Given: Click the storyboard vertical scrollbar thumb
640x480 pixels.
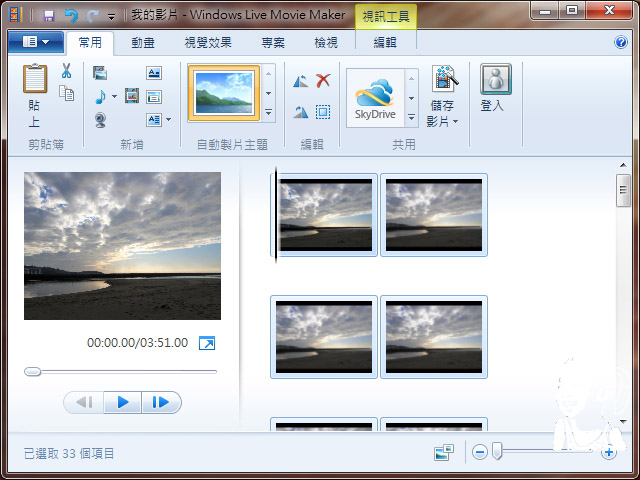Looking at the screenshot, I should [x=623, y=190].
